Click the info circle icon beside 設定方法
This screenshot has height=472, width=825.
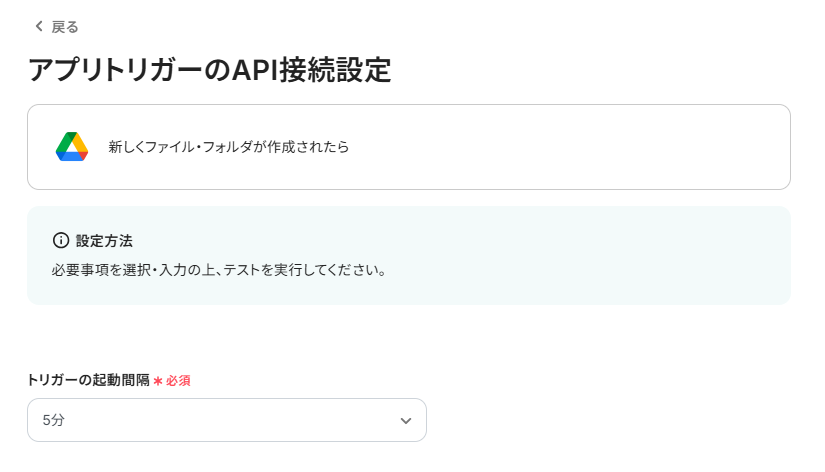click(x=61, y=241)
